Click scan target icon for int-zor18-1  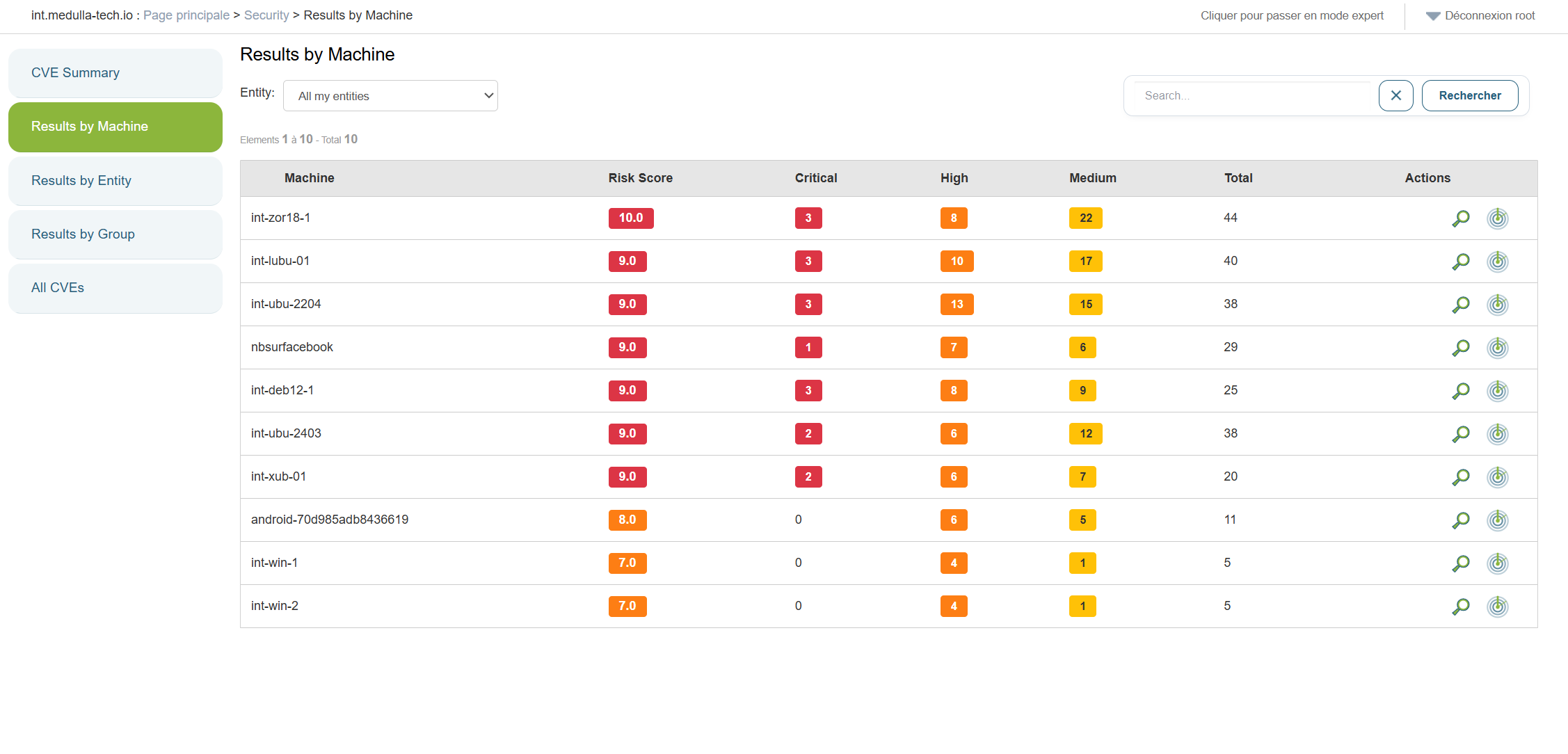(x=1497, y=218)
